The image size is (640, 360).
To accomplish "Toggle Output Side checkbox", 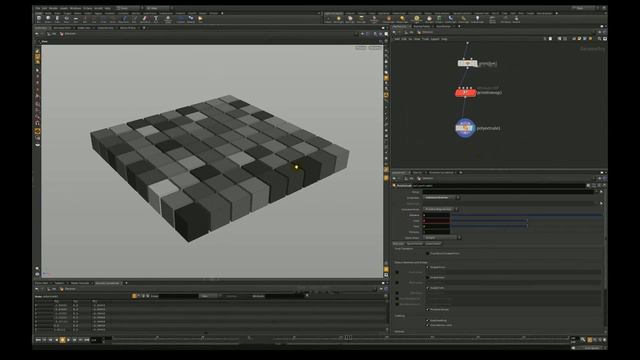I will click(x=427, y=288).
